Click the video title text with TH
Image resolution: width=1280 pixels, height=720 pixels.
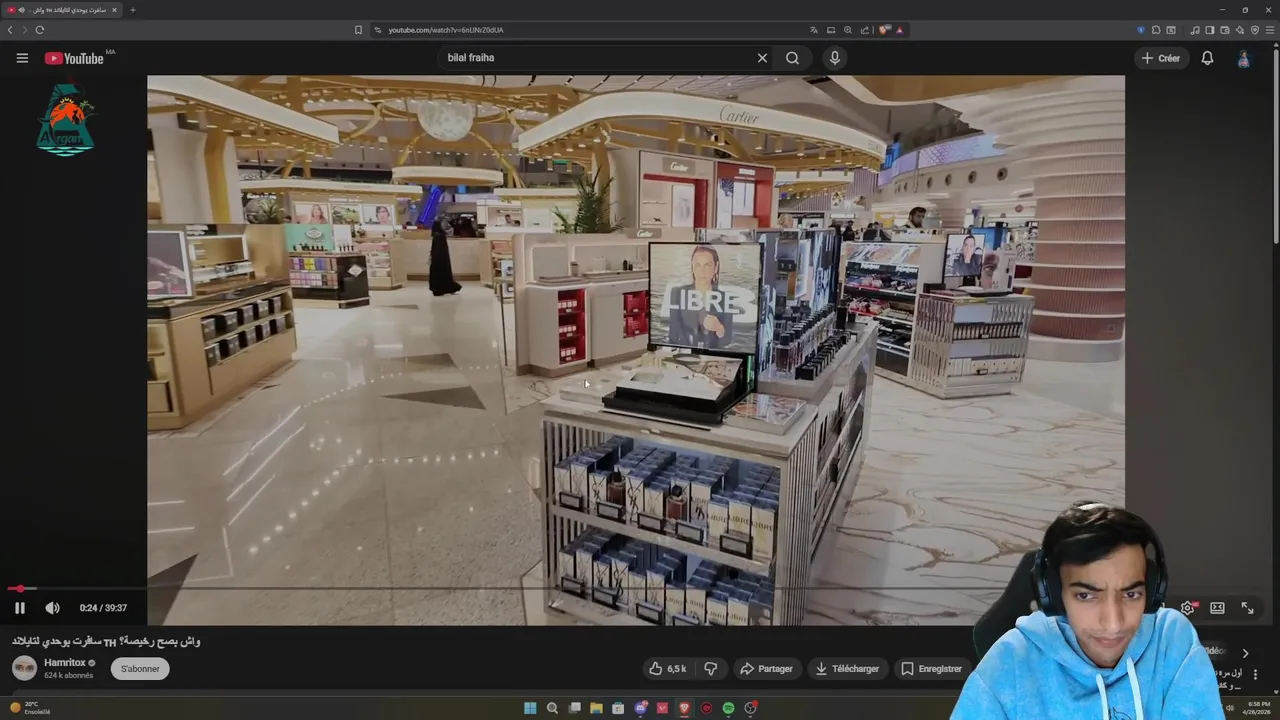106,641
